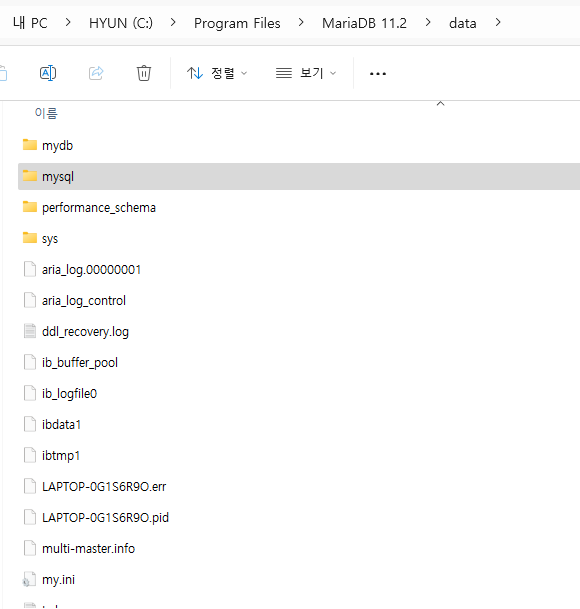The height and width of the screenshot is (609, 580).
Task: Select the performance_schema folder icon
Action: point(30,207)
